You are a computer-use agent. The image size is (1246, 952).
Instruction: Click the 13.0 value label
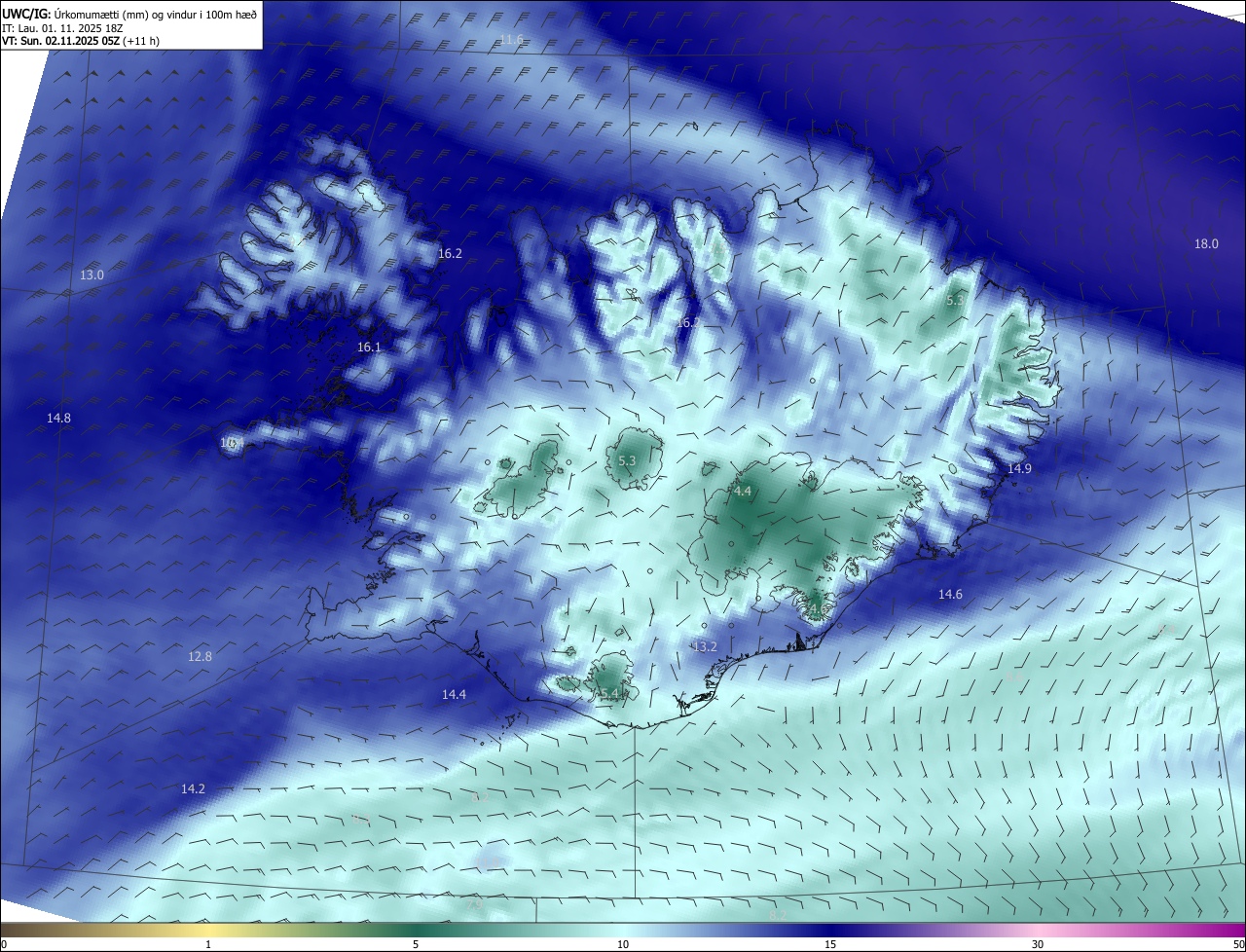[x=92, y=275]
